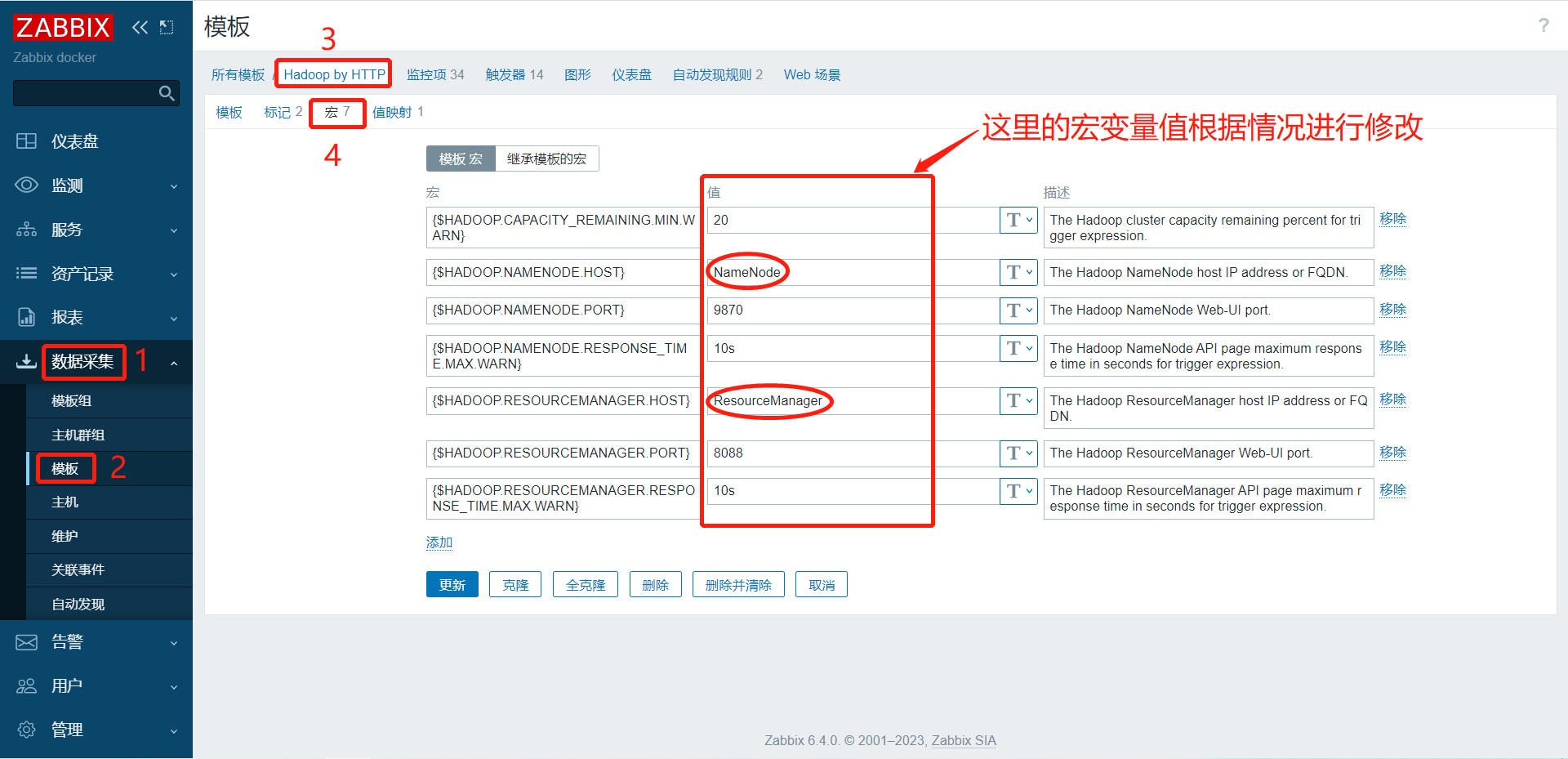Click the 克隆 clone button
Viewport: 1568px width, 759px height.
(515, 585)
